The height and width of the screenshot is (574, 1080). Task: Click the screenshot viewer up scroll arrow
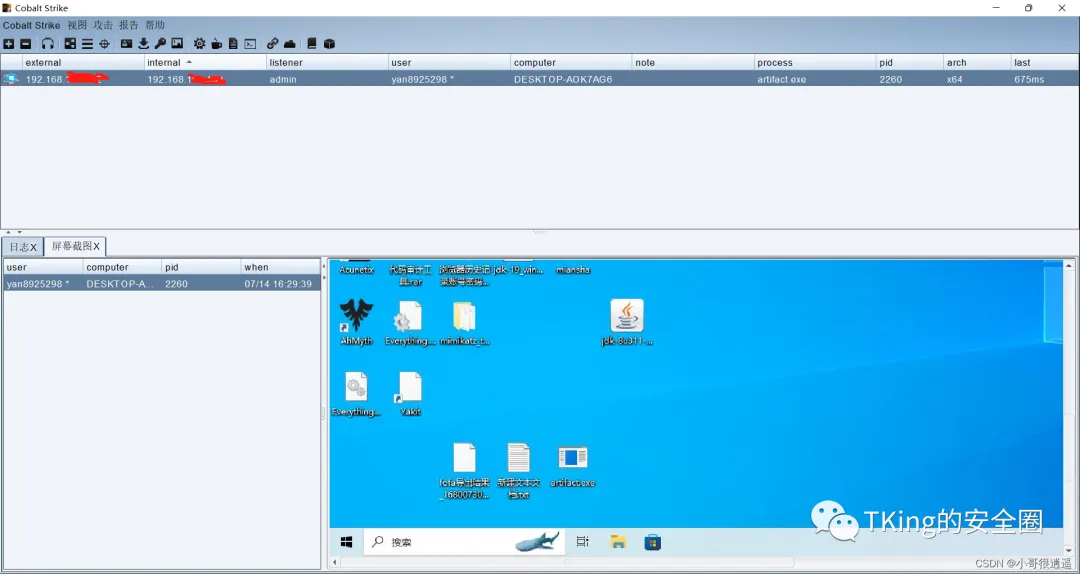coord(1069,265)
